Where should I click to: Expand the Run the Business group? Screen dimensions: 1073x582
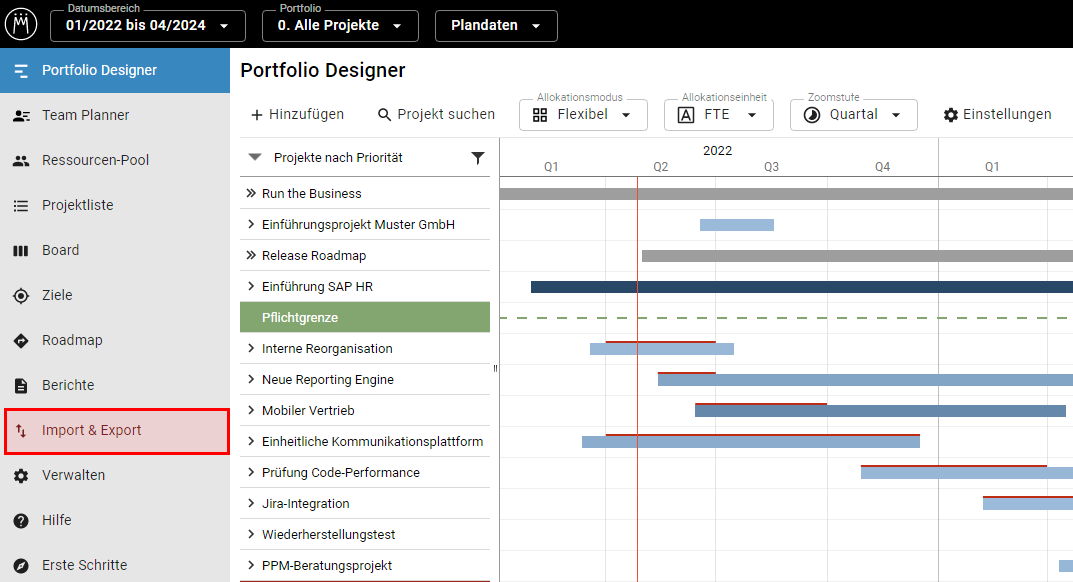pyautogui.click(x=252, y=194)
